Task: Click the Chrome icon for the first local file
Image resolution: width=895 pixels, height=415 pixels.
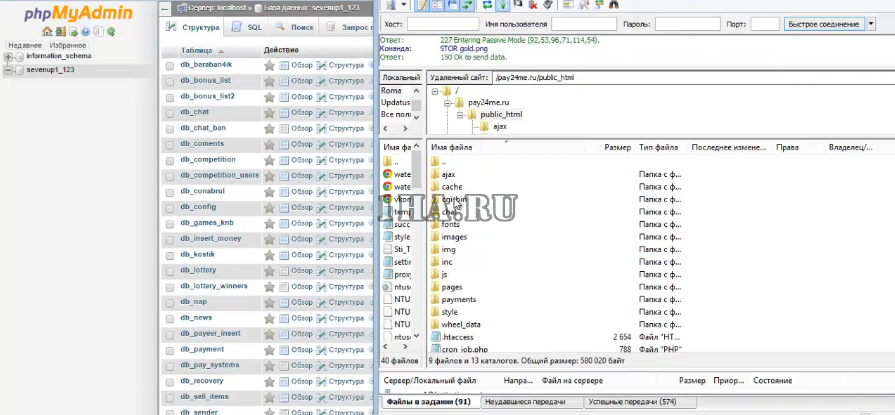Action: [x=387, y=173]
